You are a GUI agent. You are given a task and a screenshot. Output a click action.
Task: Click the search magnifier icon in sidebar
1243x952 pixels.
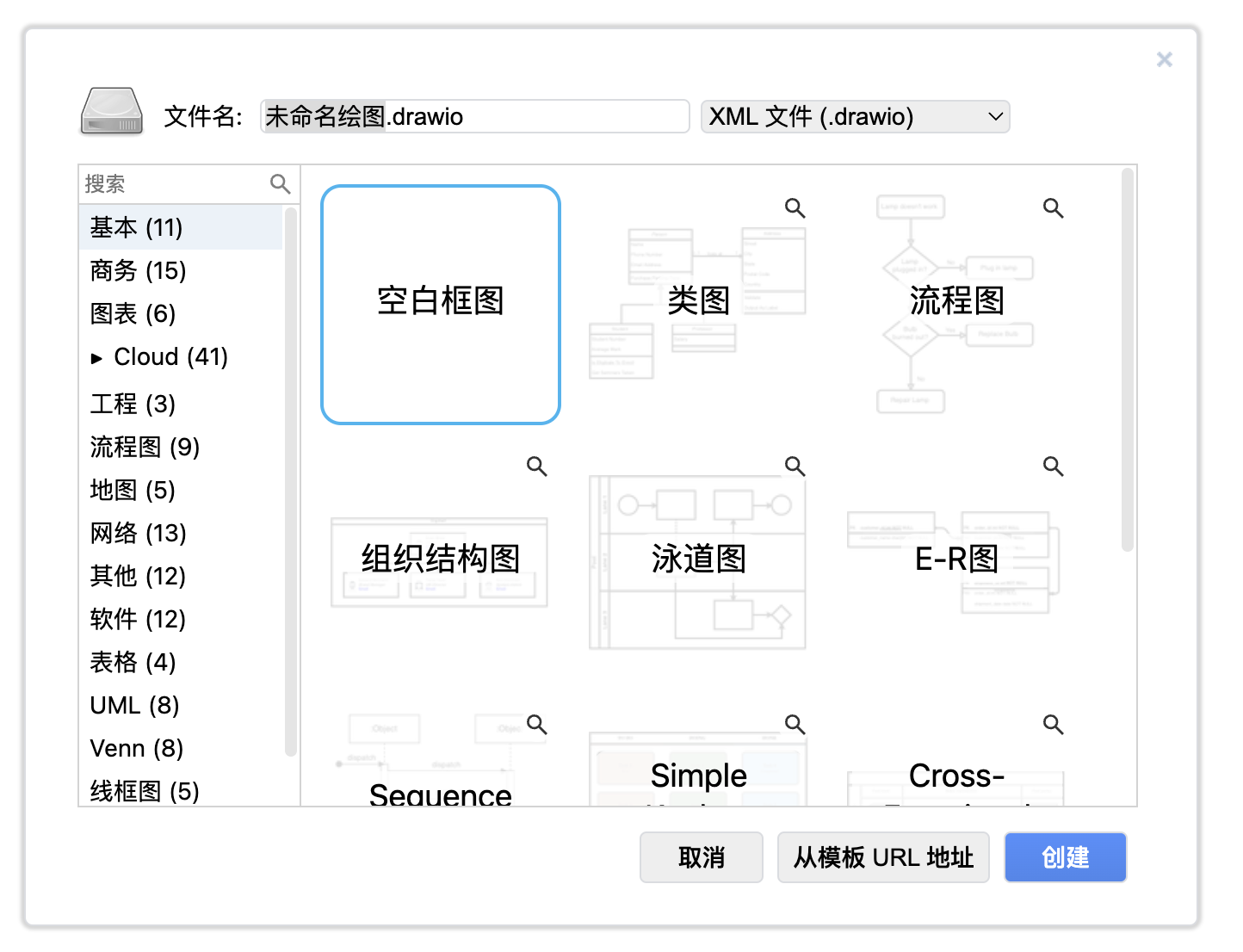pyautogui.click(x=280, y=183)
